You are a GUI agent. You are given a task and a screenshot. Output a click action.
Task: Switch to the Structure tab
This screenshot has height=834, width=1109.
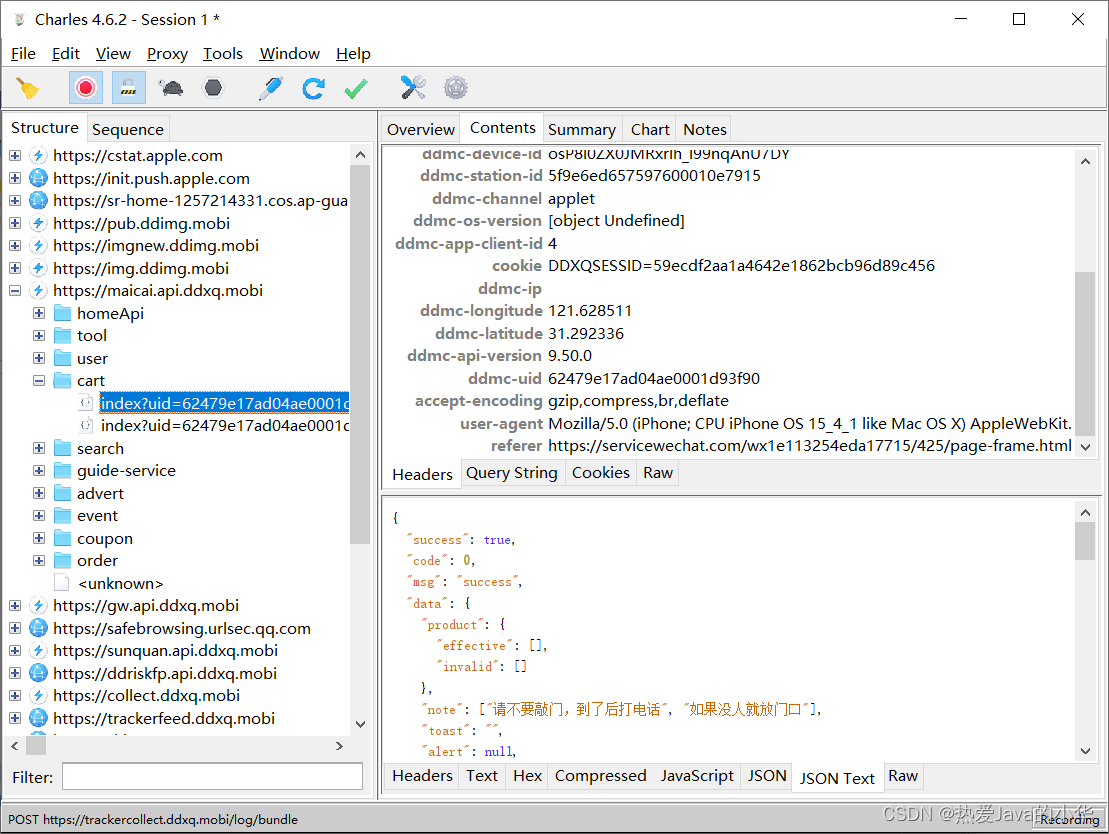click(45, 128)
